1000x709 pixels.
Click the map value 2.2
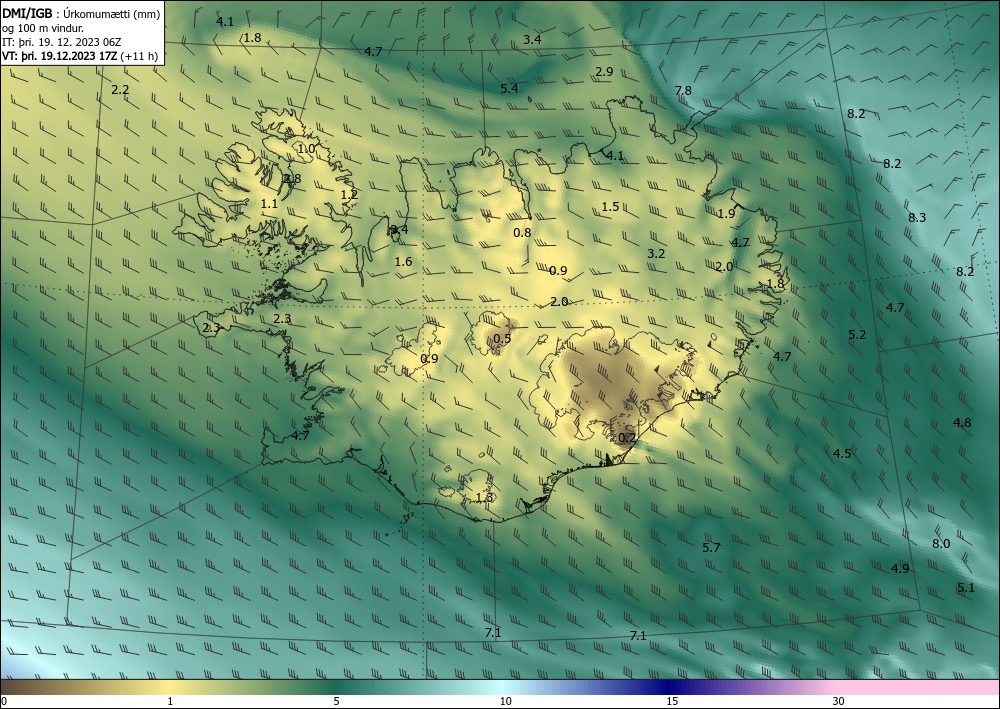click(x=120, y=90)
